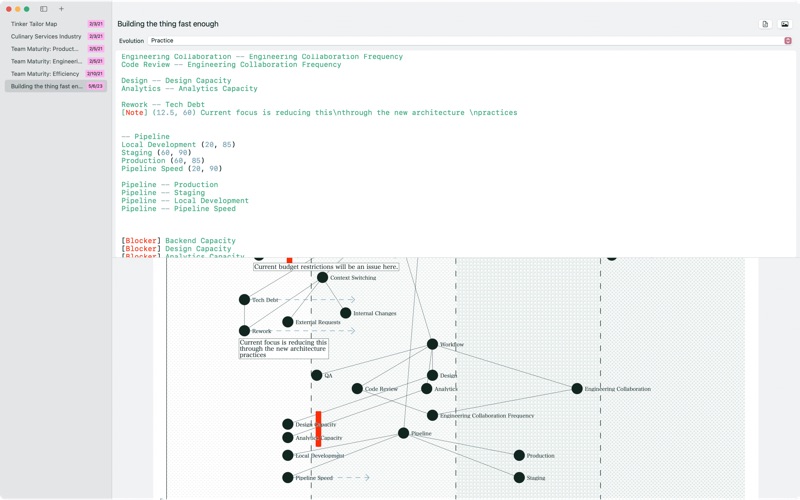Click Pipeline -- Production code line
The image size is (800, 500).
(x=169, y=185)
